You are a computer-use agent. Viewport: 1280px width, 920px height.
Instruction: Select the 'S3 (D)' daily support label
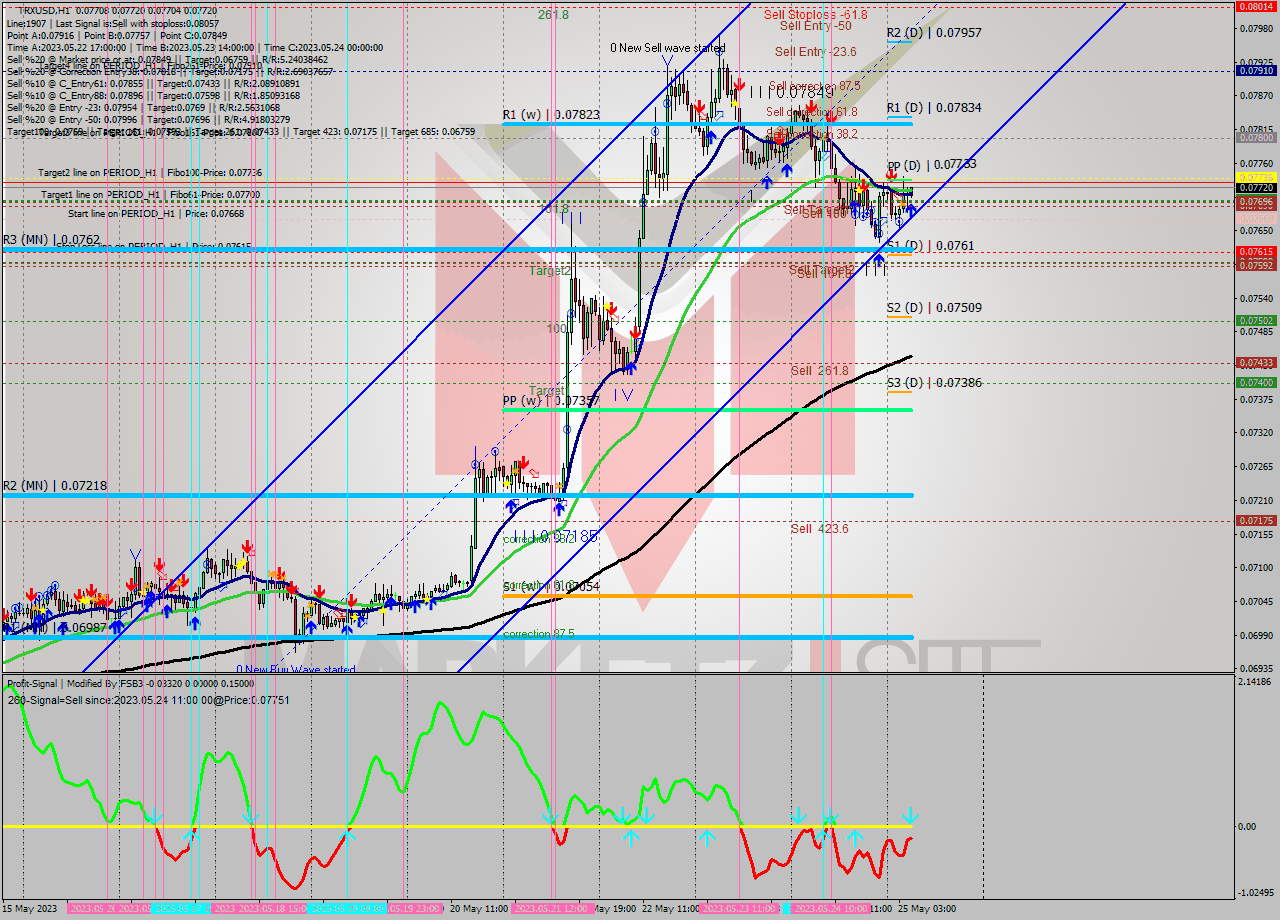pyautogui.click(x=903, y=384)
